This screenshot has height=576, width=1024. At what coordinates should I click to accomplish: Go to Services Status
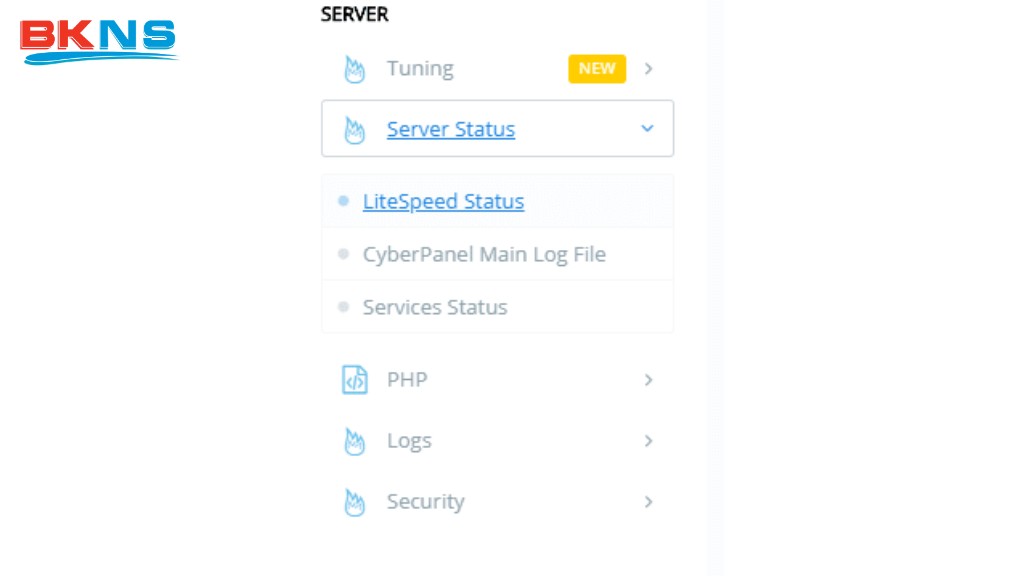tap(435, 307)
